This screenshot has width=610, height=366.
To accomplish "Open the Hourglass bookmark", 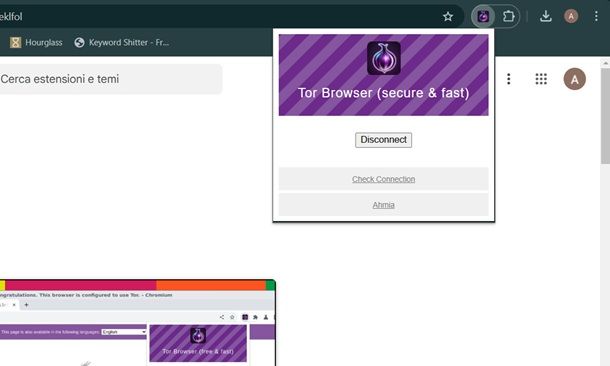I will point(36,42).
